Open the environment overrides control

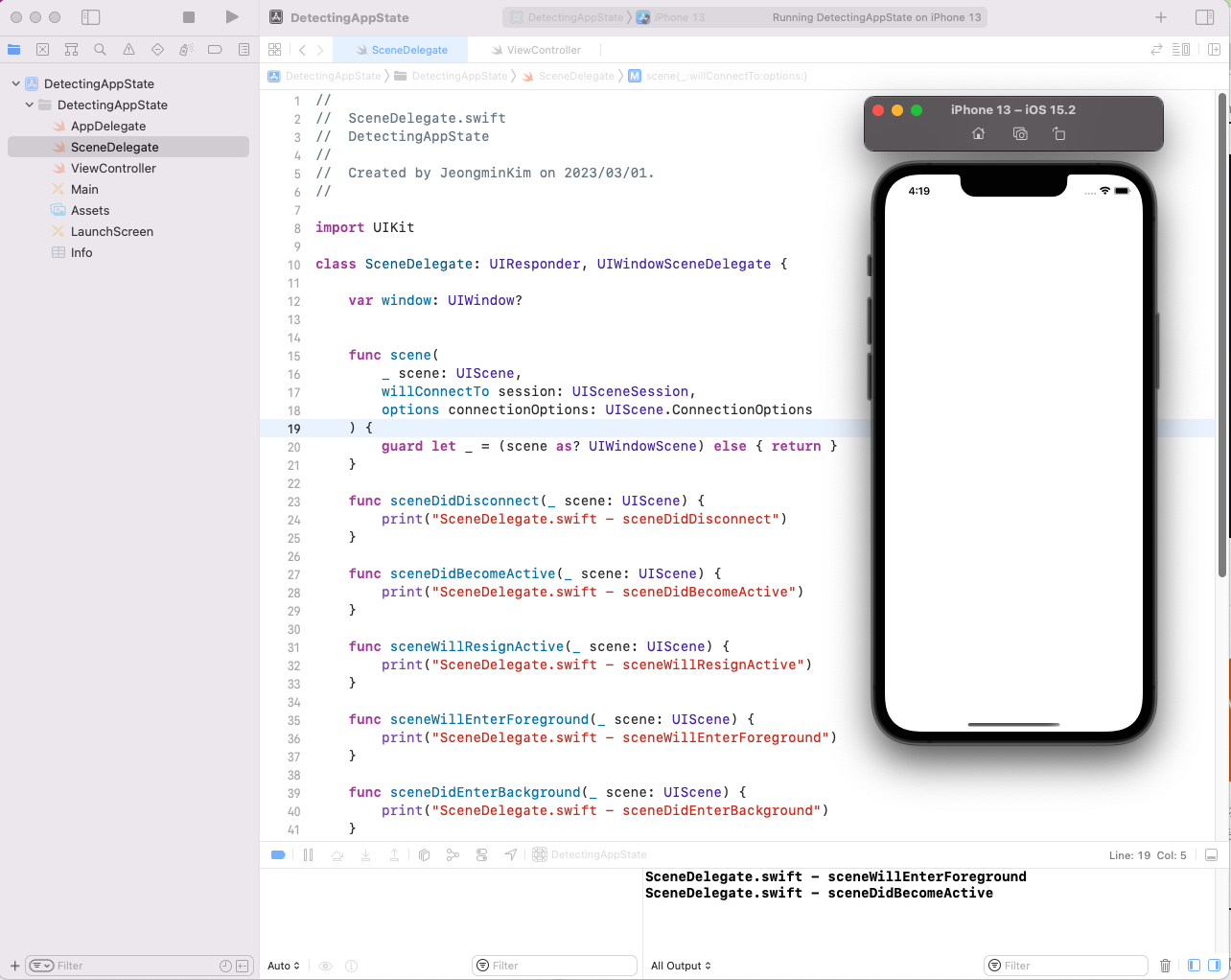click(x=481, y=854)
